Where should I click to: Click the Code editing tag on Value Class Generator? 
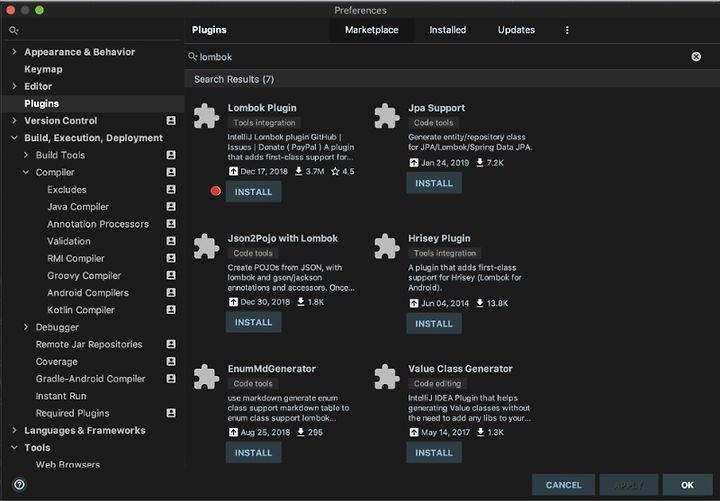coord(437,383)
